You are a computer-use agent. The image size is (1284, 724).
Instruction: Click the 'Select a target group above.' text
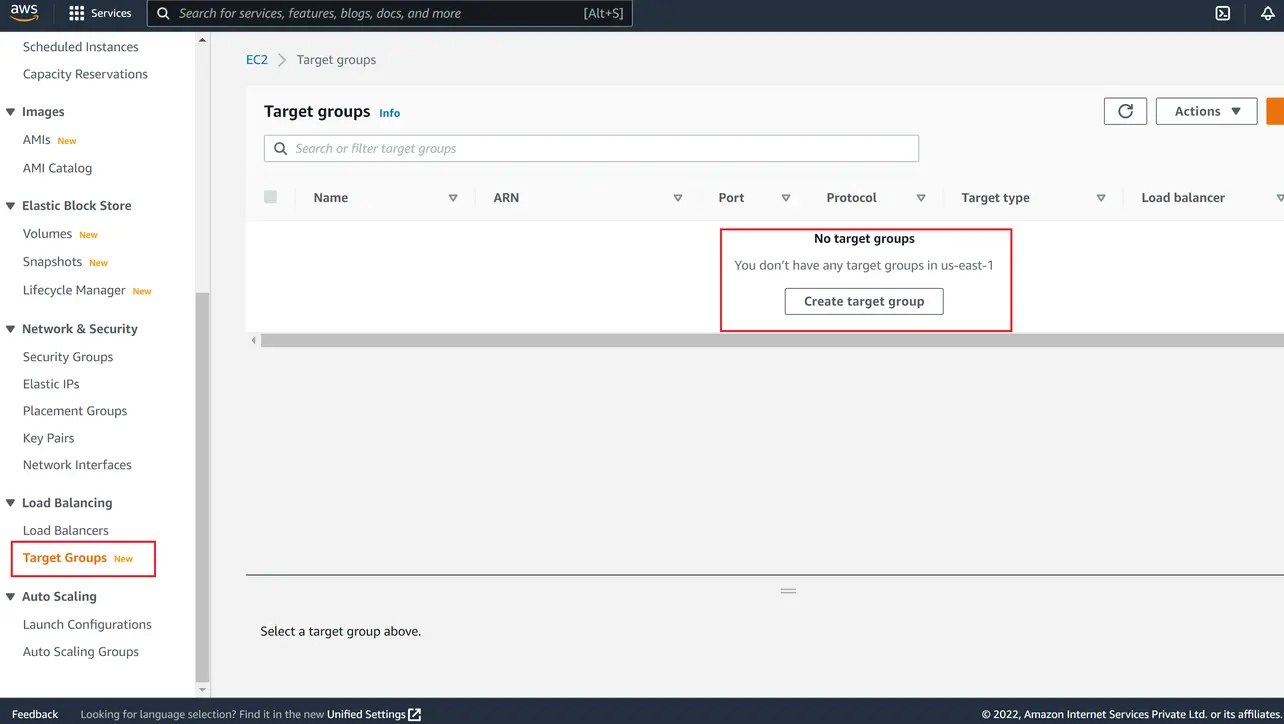341,632
